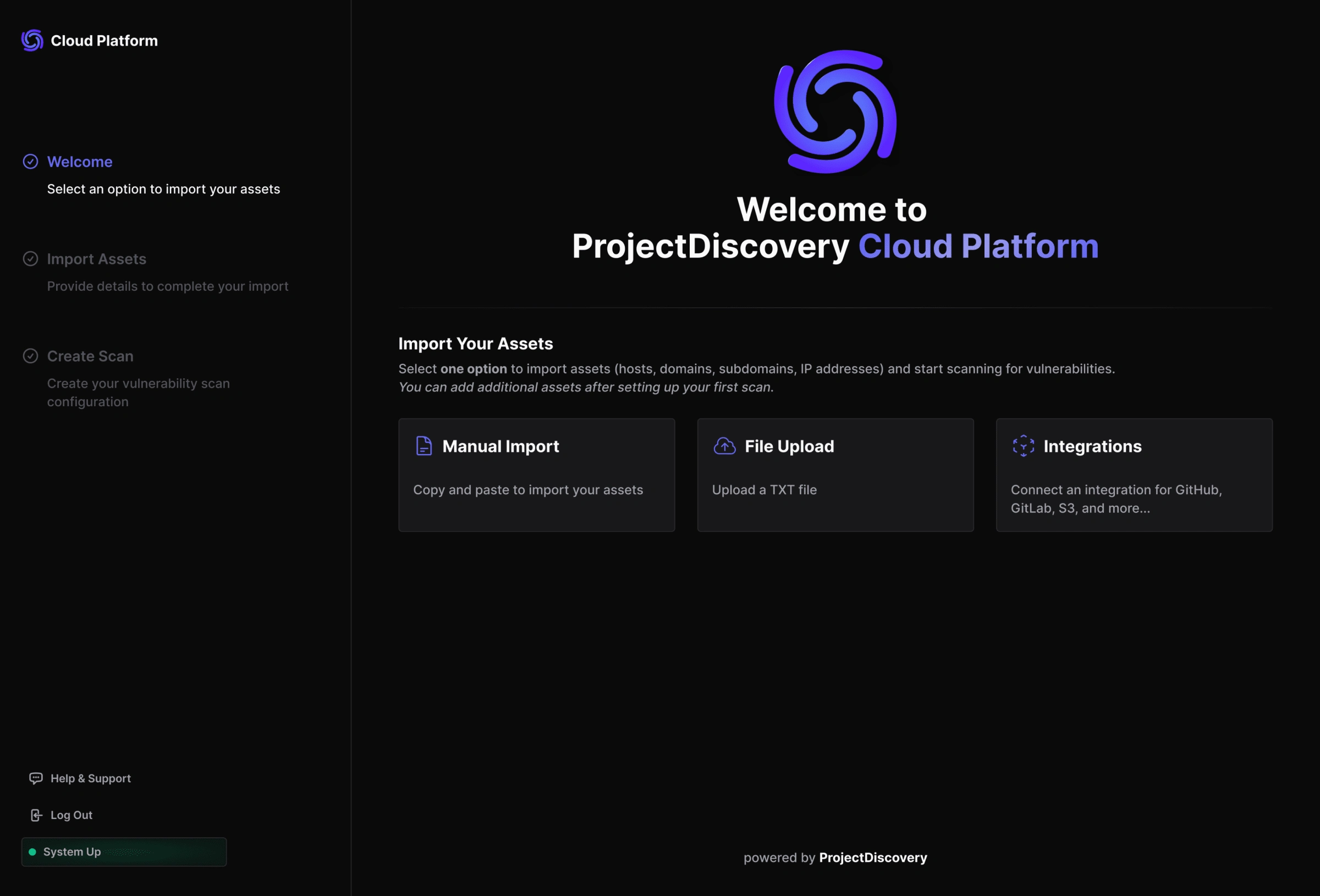Click the System Up status badge

point(124,852)
